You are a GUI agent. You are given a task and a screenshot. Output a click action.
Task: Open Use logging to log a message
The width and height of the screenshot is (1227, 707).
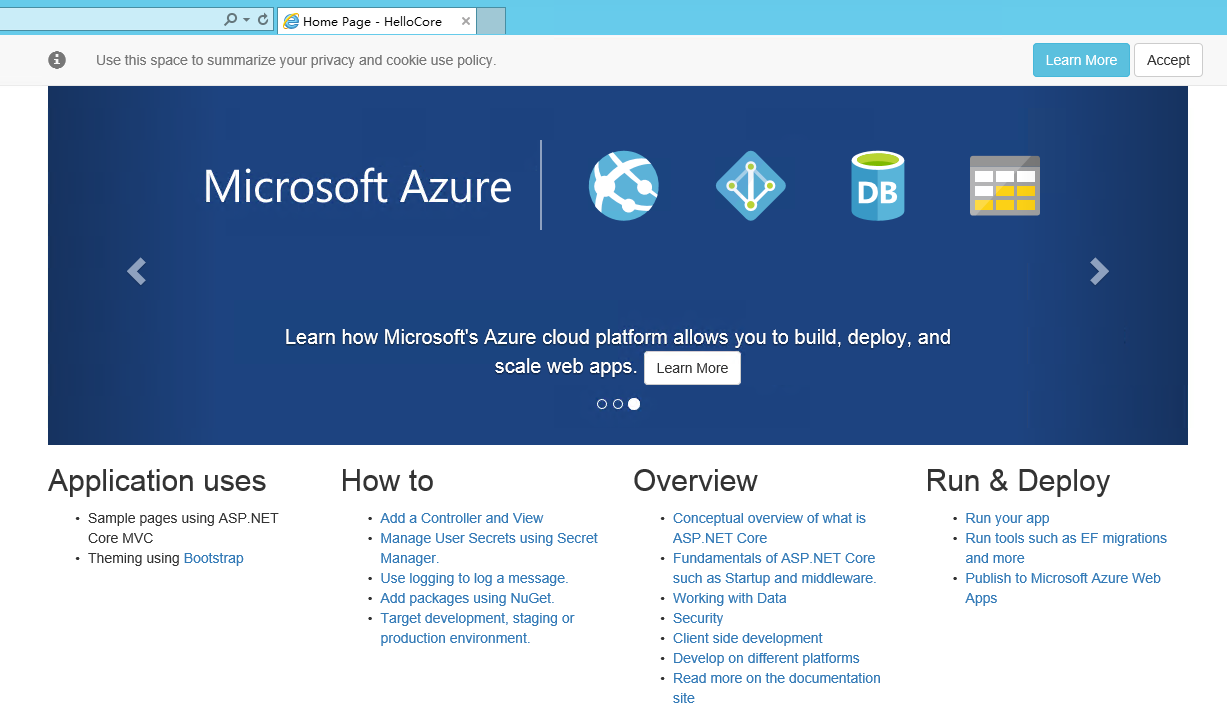coord(474,578)
